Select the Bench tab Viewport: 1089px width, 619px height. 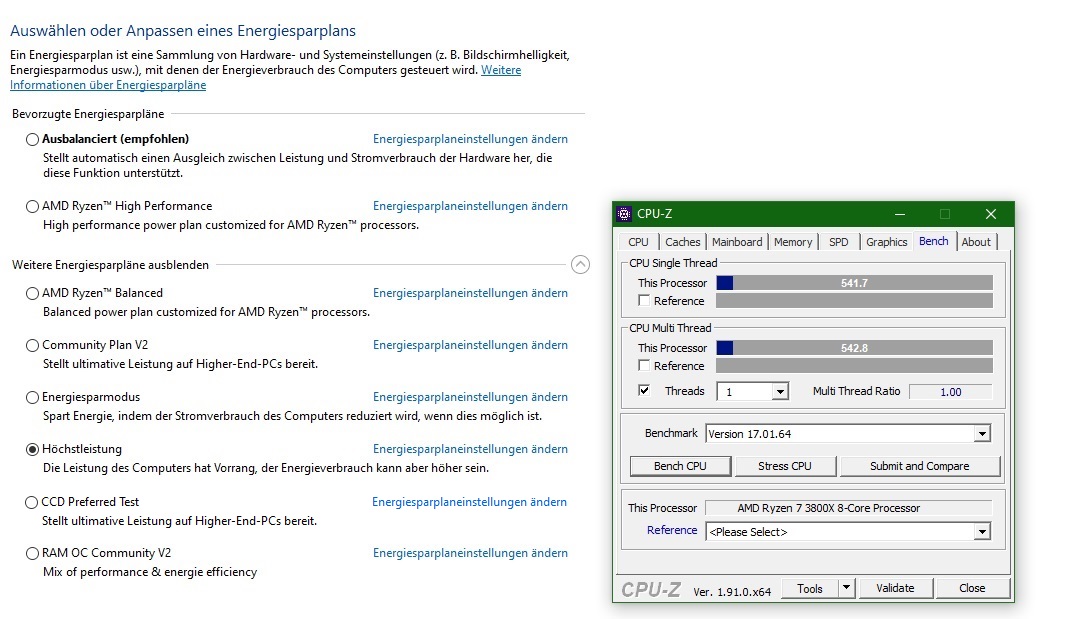click(933, 241)
